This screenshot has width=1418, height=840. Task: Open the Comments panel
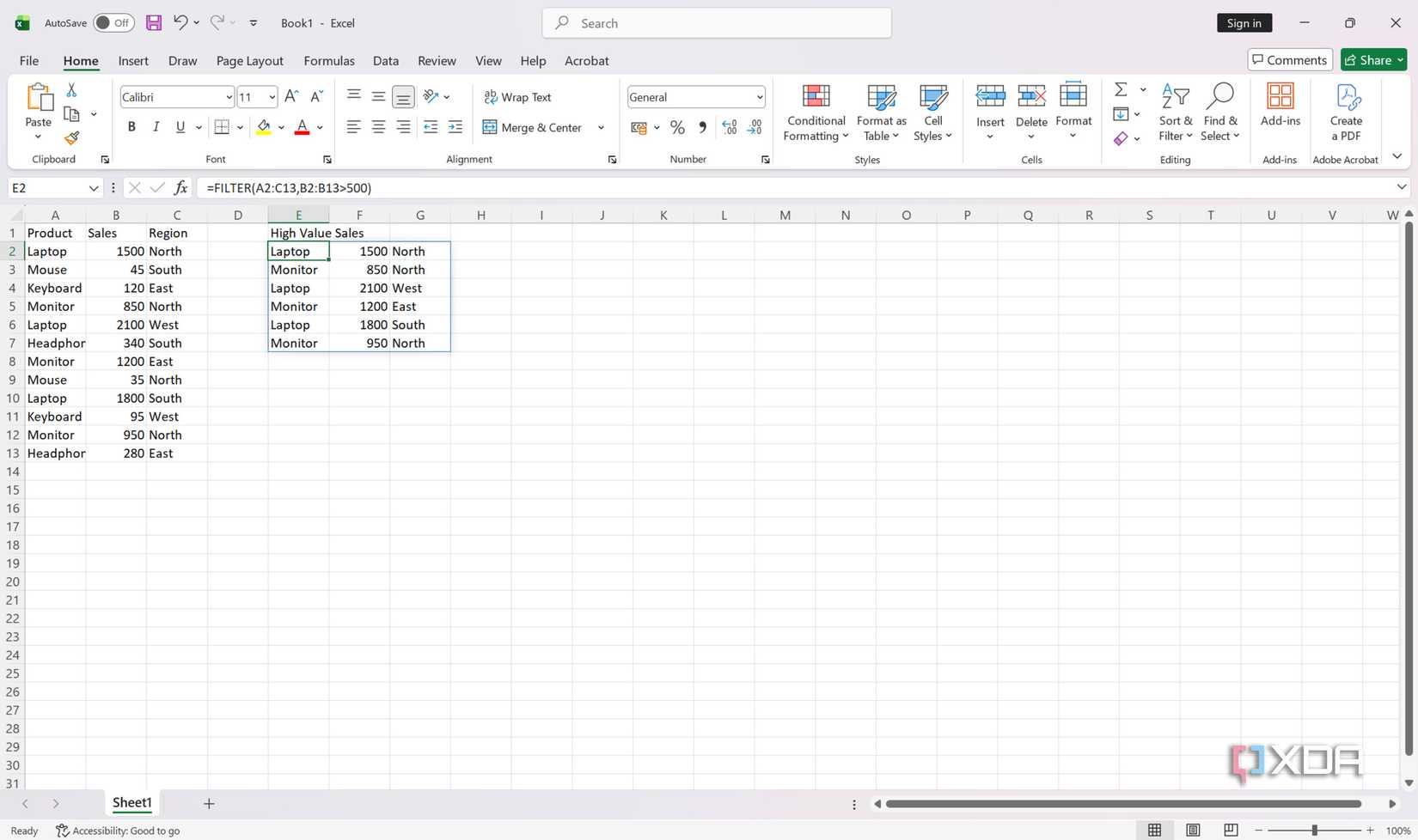click(x=1288, y=59)
